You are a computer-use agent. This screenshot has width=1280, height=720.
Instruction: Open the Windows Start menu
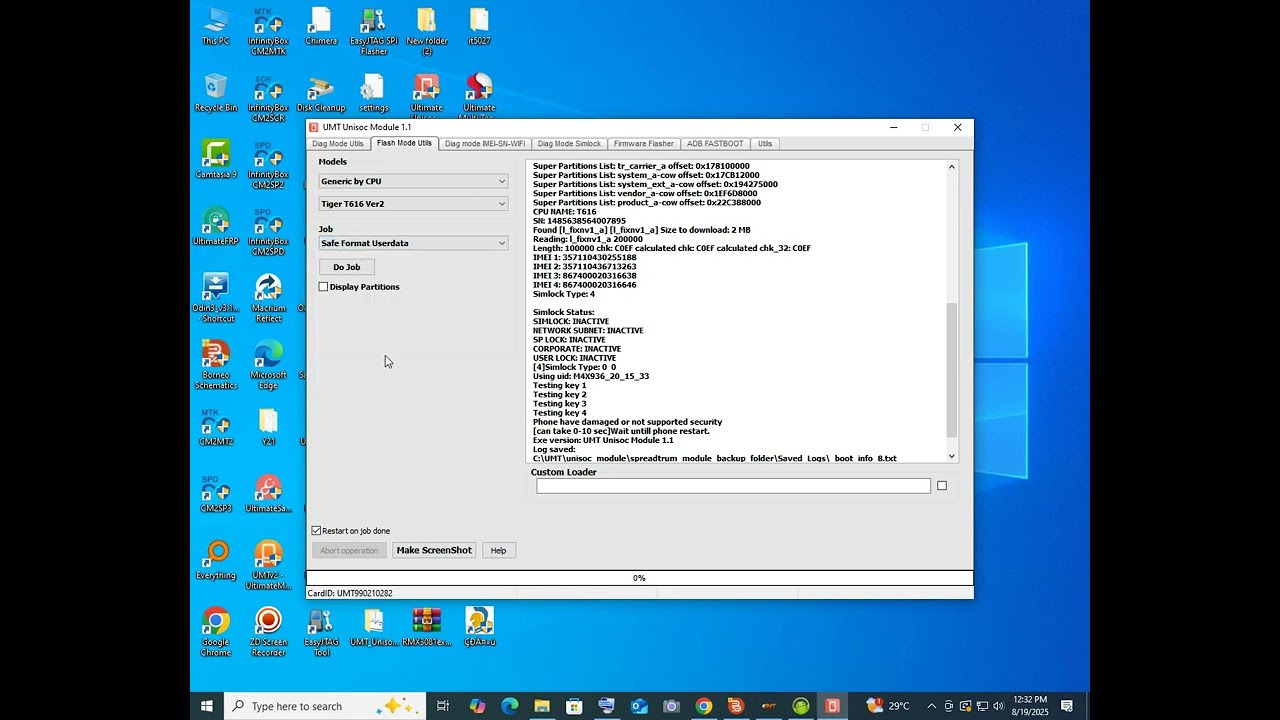click(x=207, y=706)
